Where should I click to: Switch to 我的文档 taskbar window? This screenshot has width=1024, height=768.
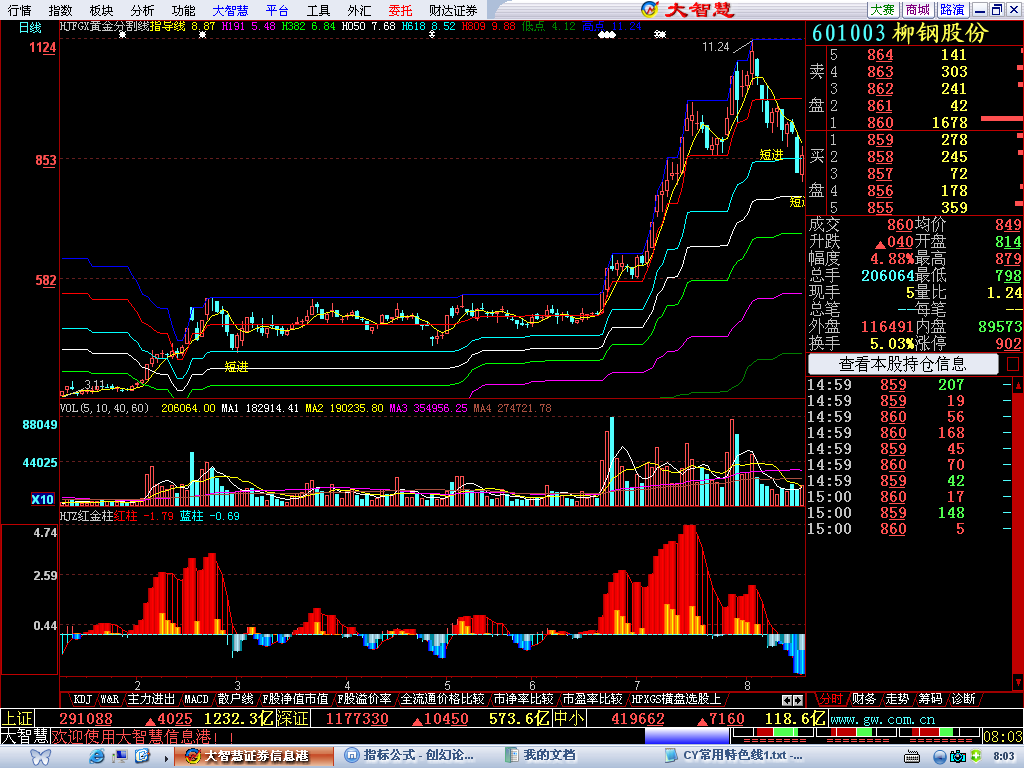[542, 756]
